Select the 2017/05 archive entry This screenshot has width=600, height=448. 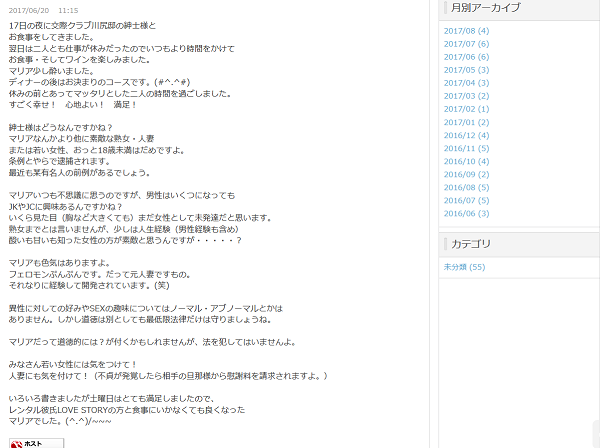click(466, 70)
